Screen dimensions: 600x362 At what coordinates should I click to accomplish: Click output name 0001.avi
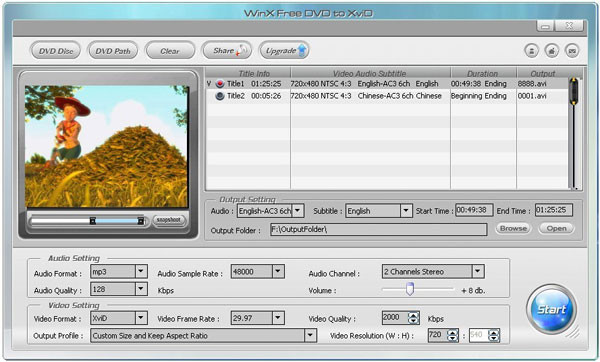pos(532,96)
